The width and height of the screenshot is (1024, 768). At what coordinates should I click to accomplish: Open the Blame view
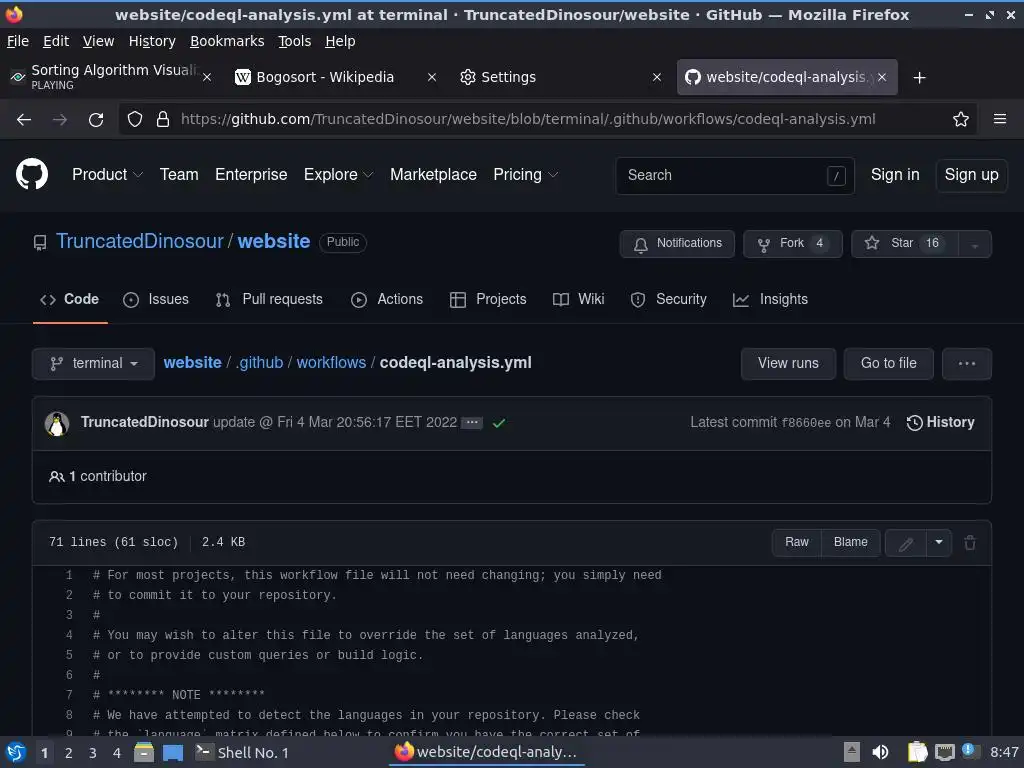pos(850,543)
